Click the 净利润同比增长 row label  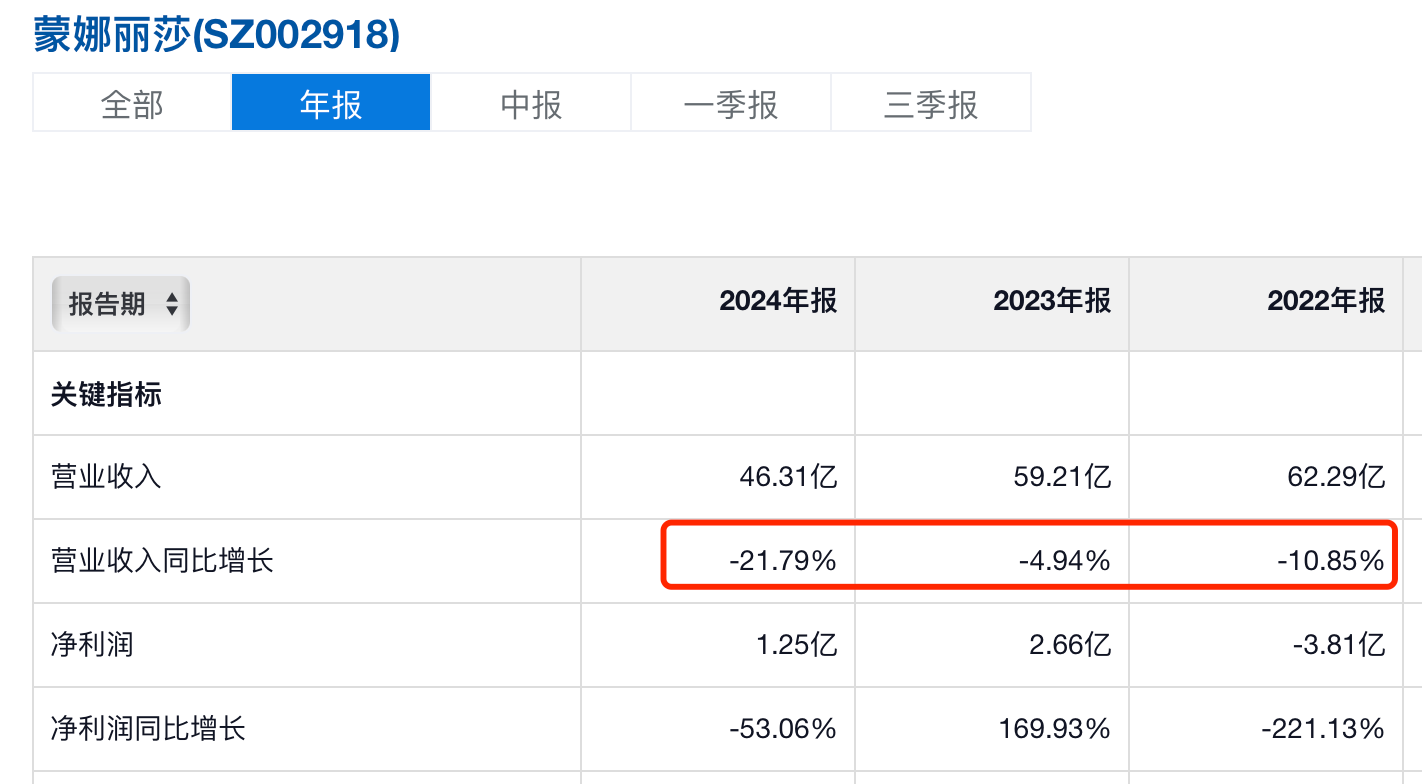coord(148,729)
